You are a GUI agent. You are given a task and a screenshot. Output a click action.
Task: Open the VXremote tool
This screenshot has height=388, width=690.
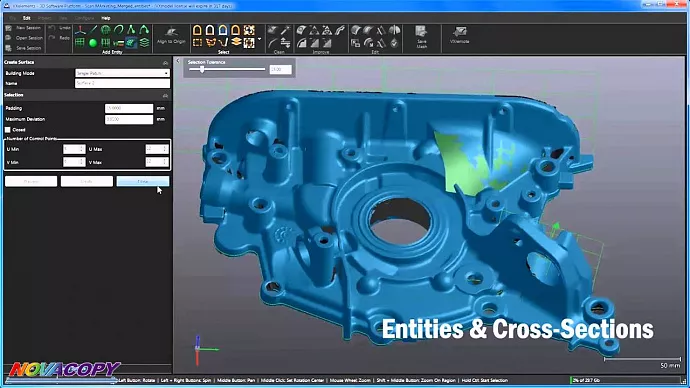click(459, 35)
